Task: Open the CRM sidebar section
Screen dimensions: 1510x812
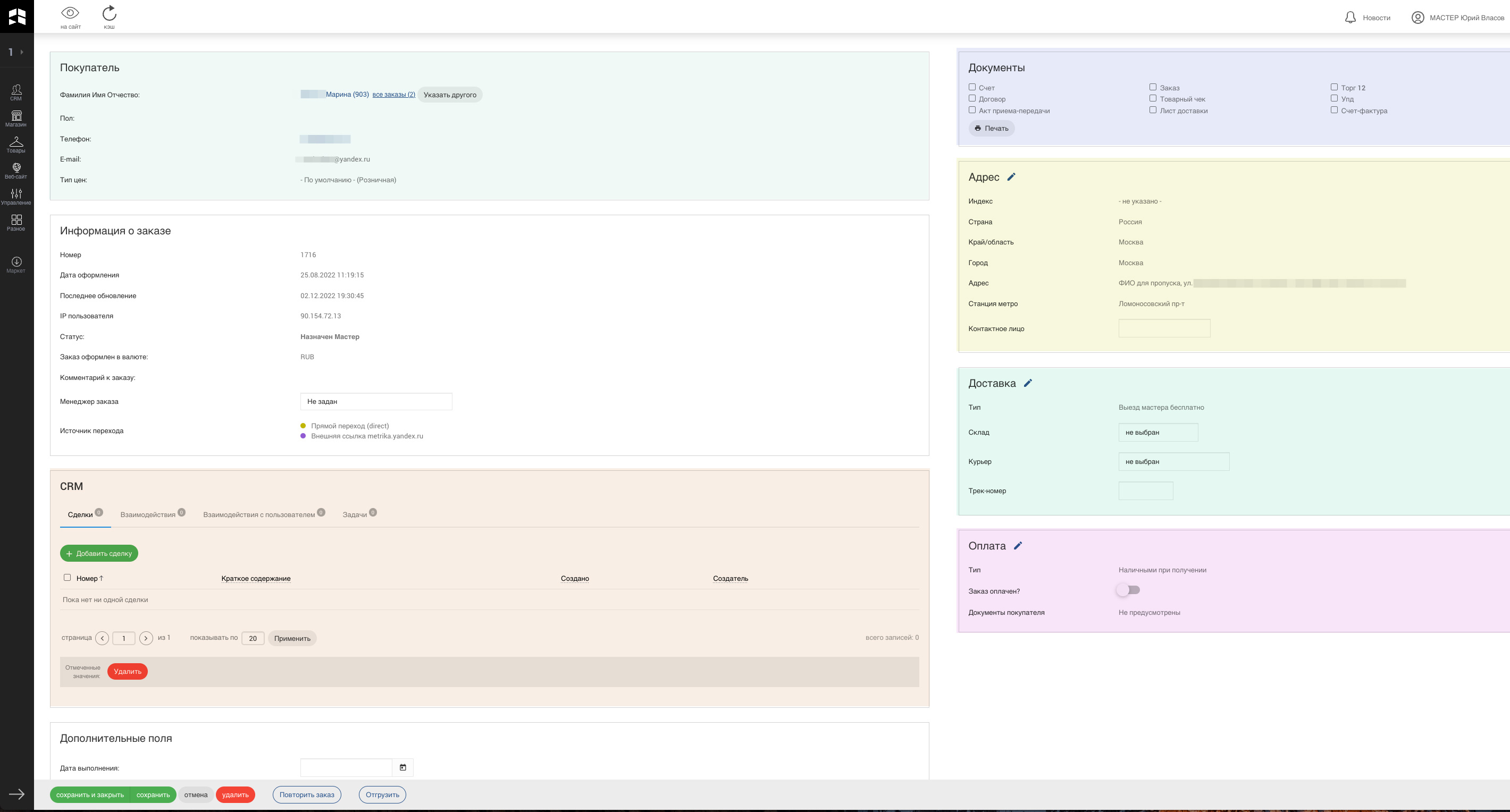Action: coord(16,92)
